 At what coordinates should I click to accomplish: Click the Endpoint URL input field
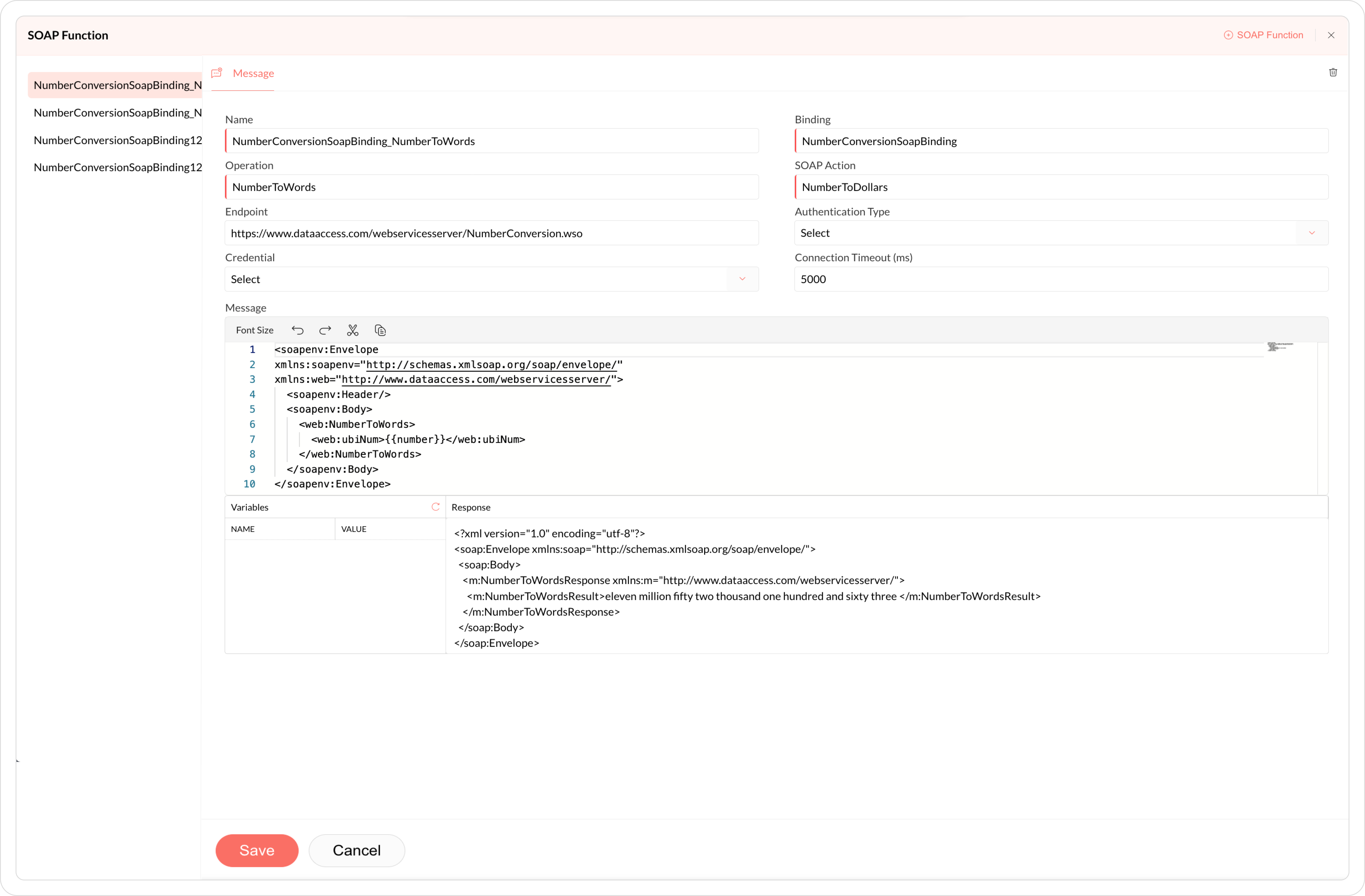pyautogui.click(x=492, y=233)
